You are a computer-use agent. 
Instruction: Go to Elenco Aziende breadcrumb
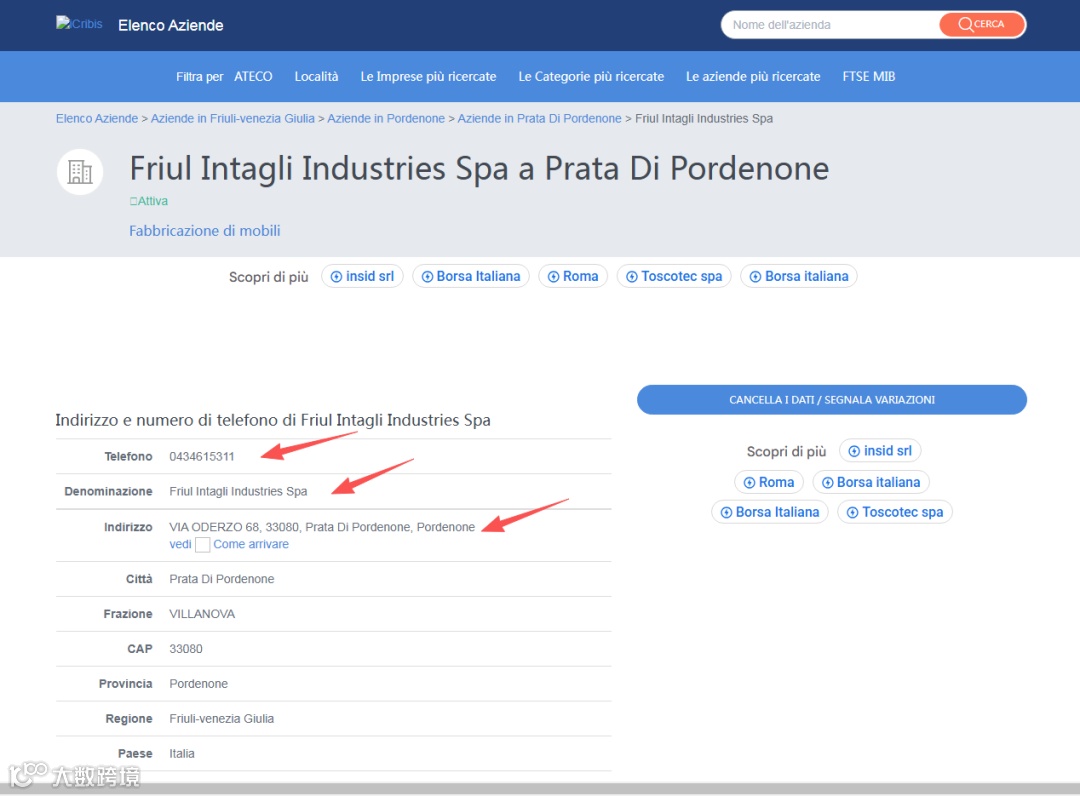tap(97, 118)
